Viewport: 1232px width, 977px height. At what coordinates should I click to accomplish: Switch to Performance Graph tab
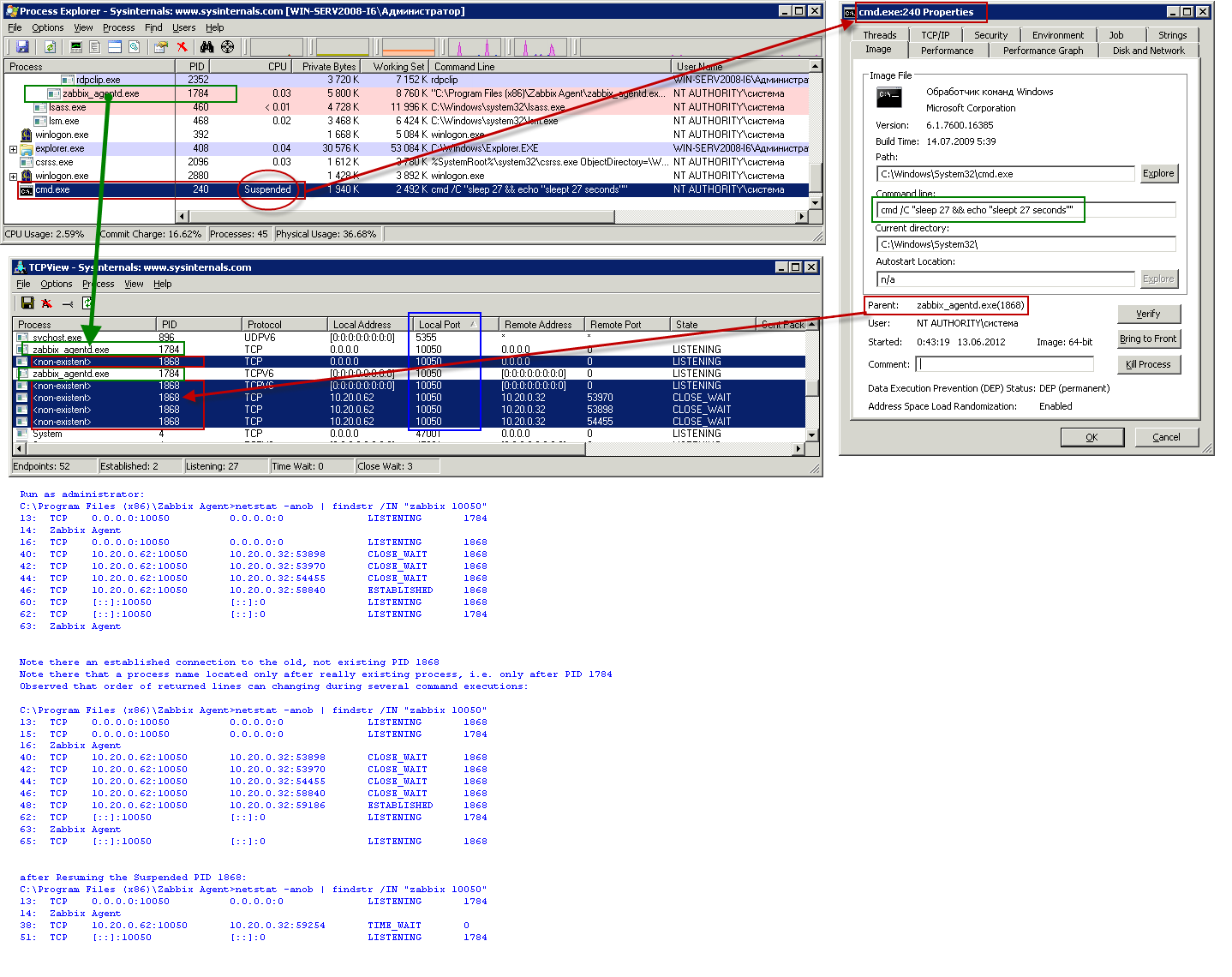[x=1043, y=51]
